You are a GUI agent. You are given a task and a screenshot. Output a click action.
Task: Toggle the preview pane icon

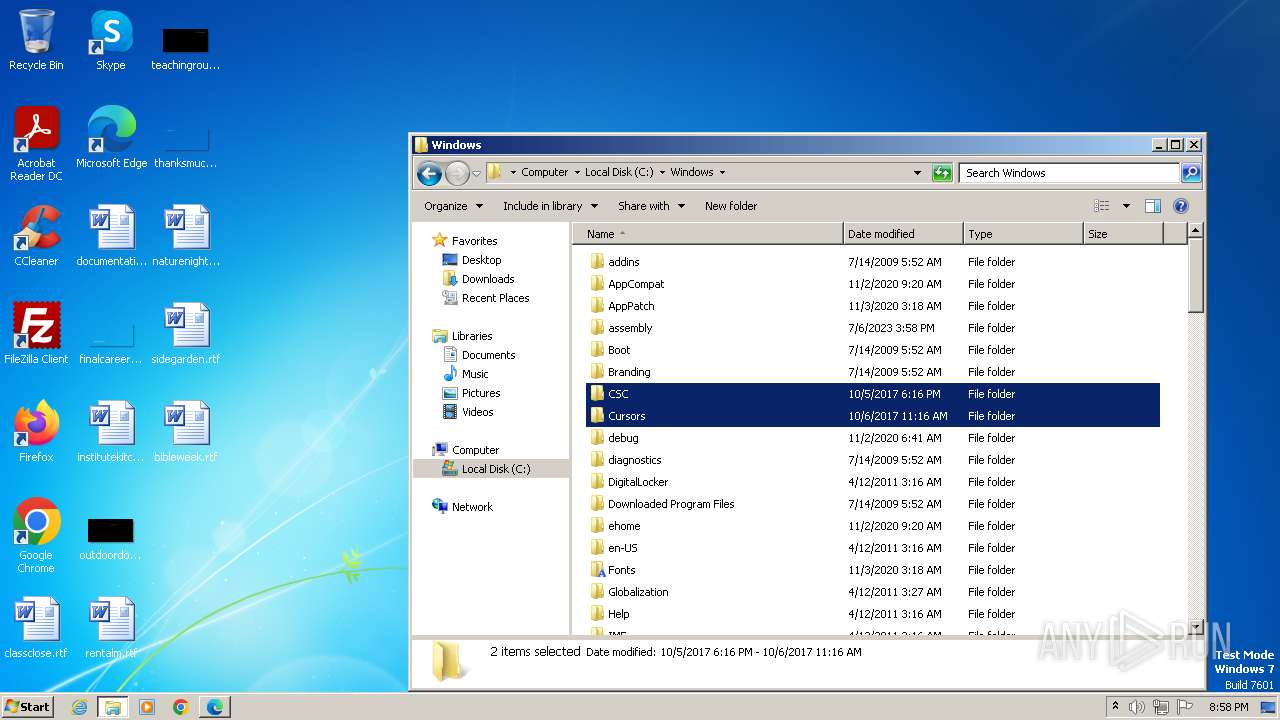point(1153,206)
